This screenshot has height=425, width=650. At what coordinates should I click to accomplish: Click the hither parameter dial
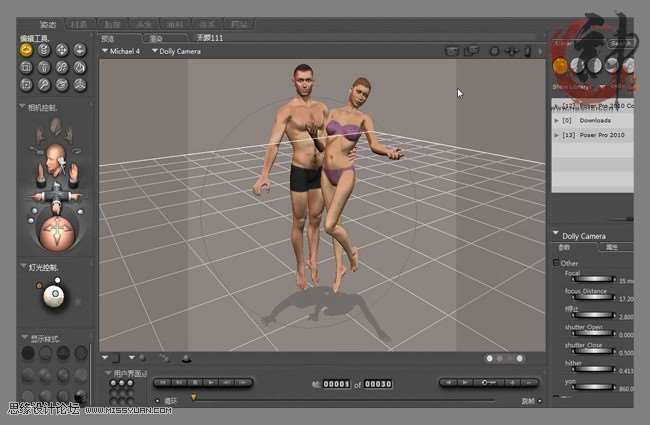(594, 369)
